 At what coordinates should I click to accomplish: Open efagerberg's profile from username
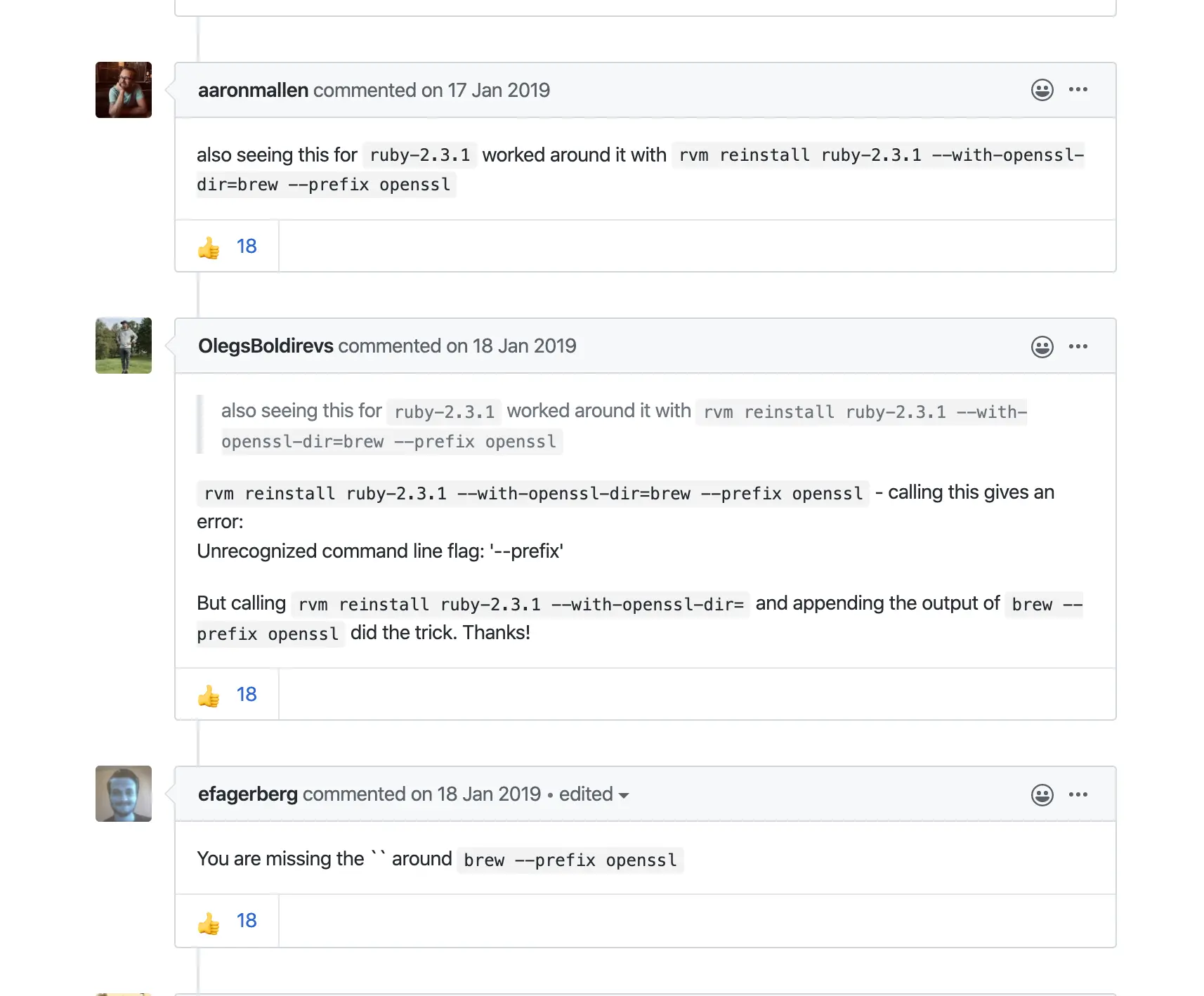coord(247,794)
